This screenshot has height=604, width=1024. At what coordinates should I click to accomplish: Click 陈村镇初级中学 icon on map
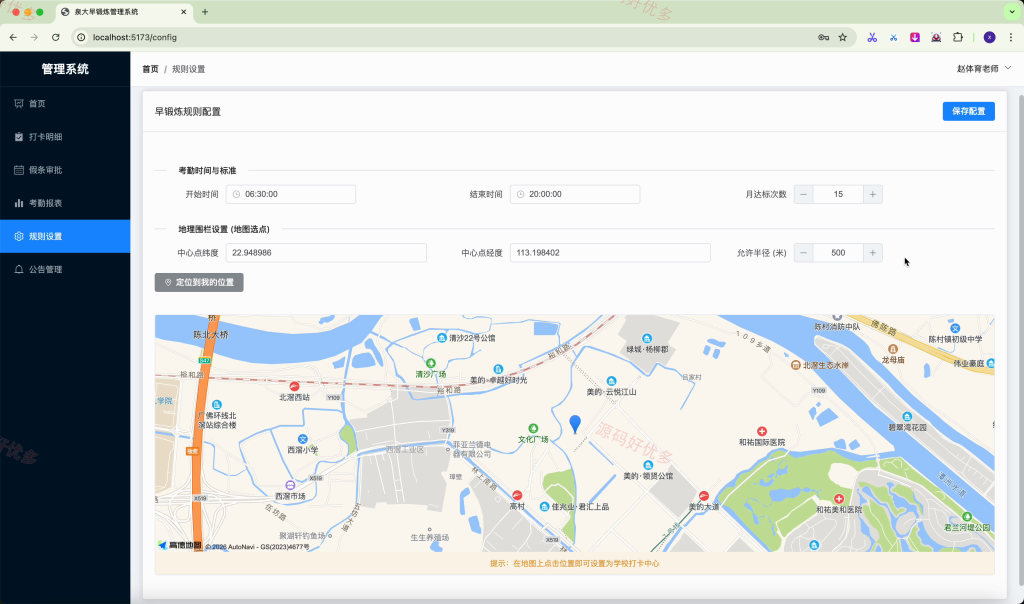point(955,328)
